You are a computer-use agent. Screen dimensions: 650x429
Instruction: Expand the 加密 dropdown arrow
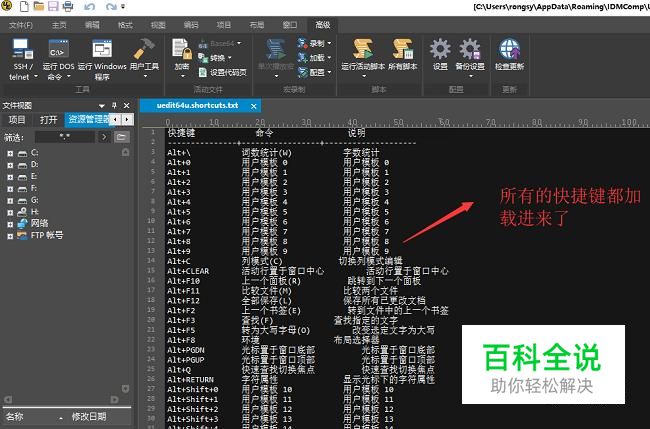[182, 76]
